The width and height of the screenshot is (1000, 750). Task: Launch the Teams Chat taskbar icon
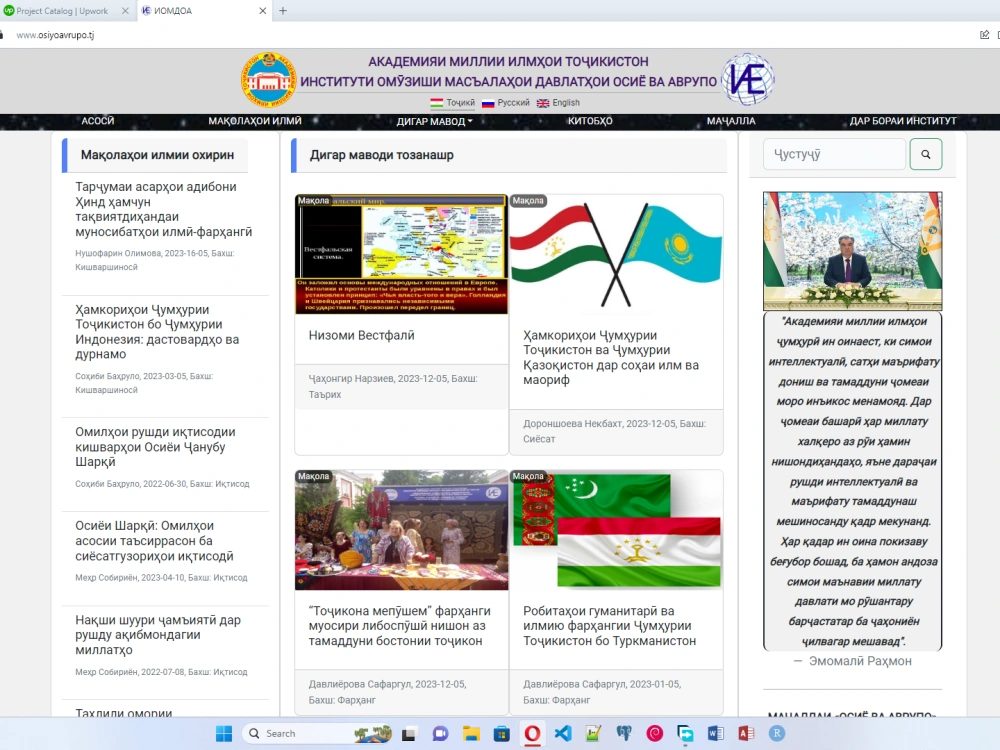(x=440, y=733)
